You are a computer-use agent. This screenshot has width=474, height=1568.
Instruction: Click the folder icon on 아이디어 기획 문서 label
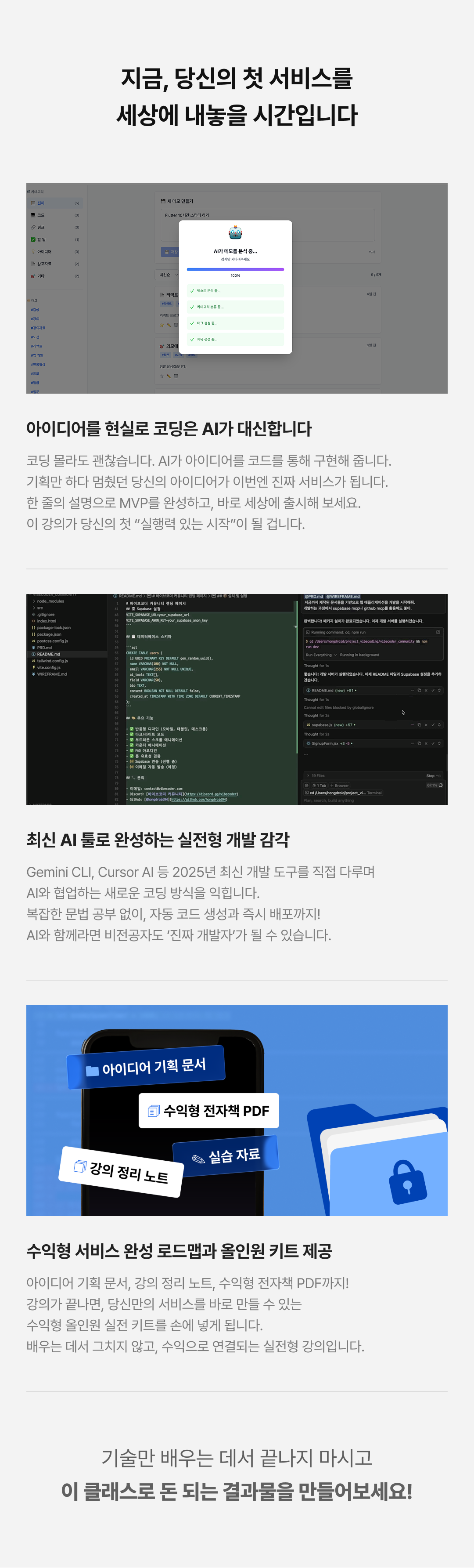pyautogui.click(x=92, y=1070)
